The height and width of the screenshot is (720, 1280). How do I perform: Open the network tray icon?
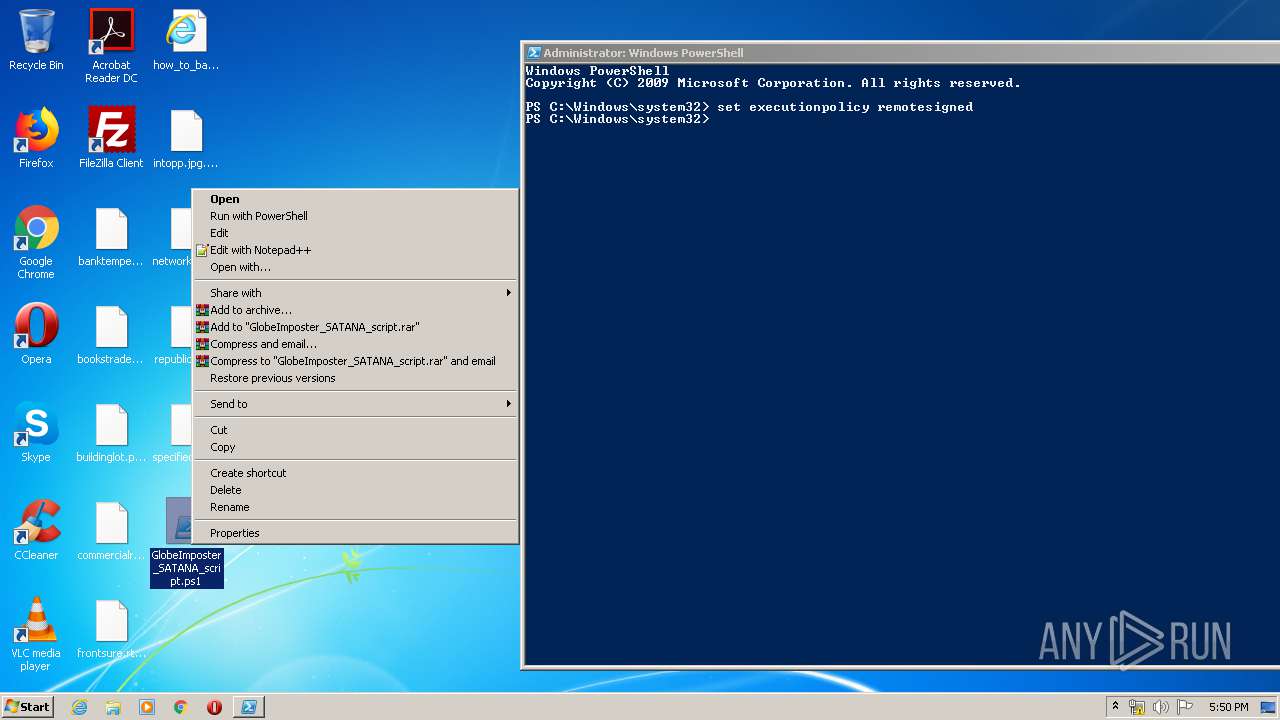pos(1137,707)
